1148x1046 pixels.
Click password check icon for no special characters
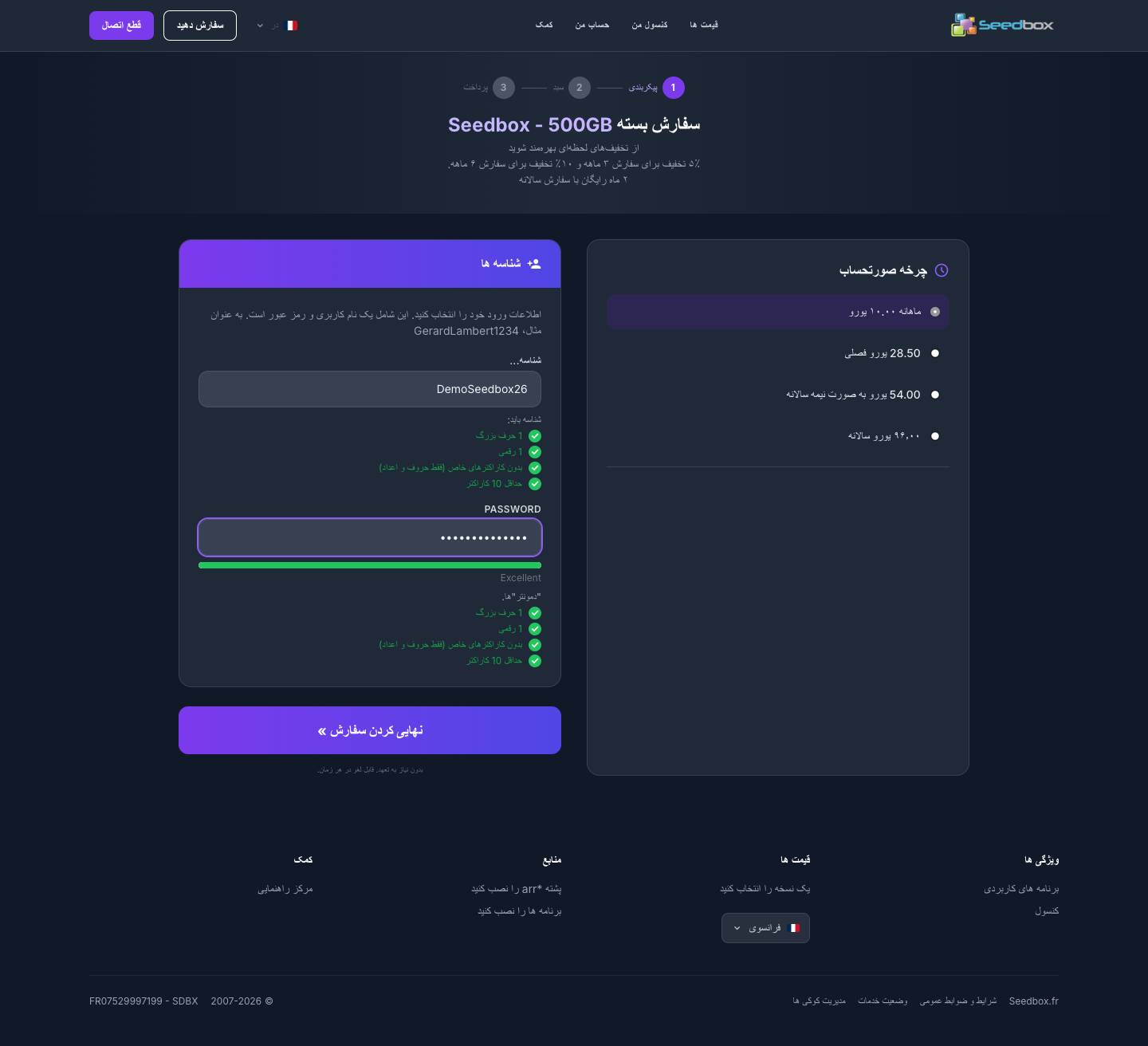coord(535,645)
